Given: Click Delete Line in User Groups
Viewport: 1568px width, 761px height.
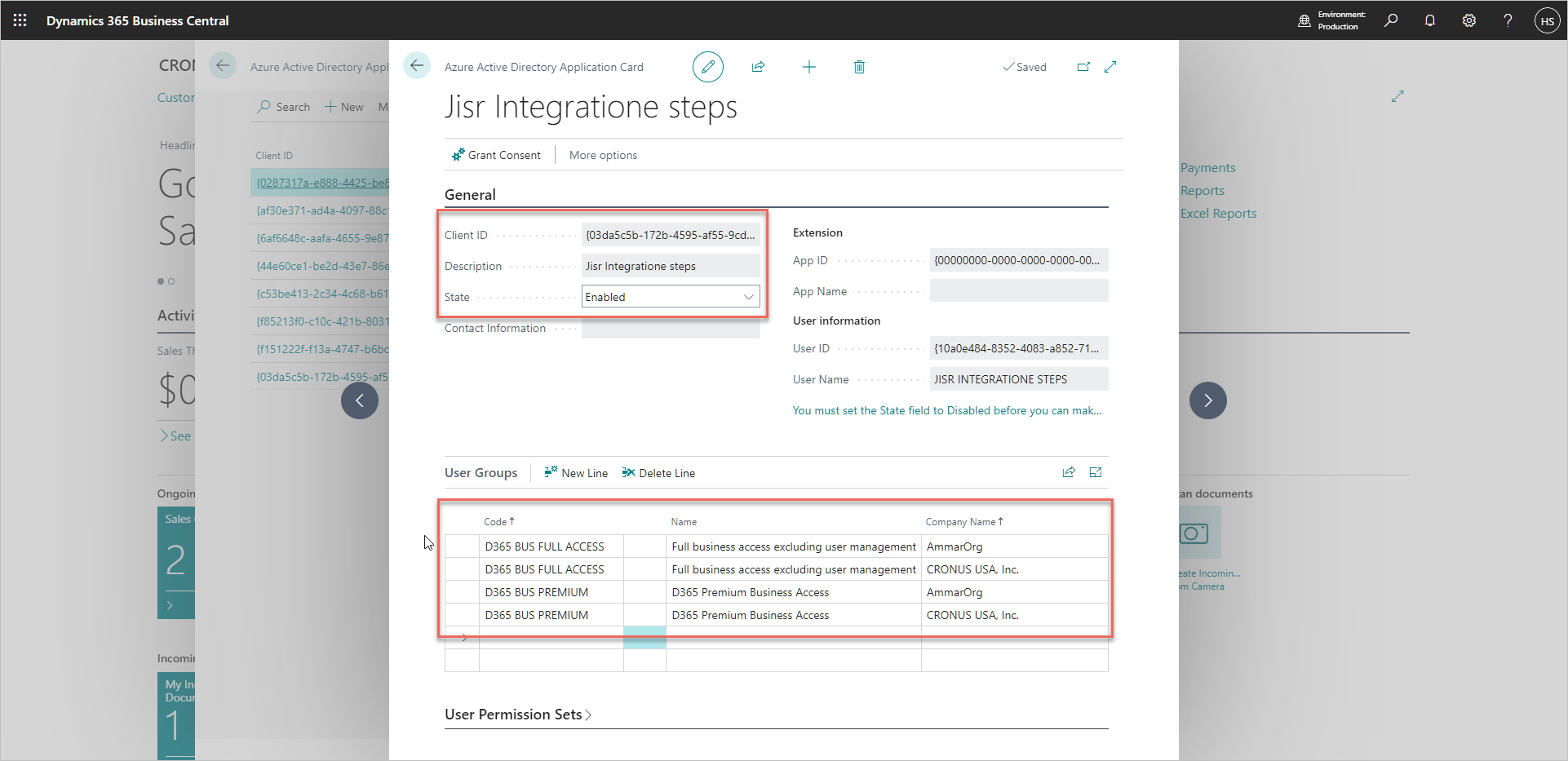Looking at the screenshot, I should 658,473.
